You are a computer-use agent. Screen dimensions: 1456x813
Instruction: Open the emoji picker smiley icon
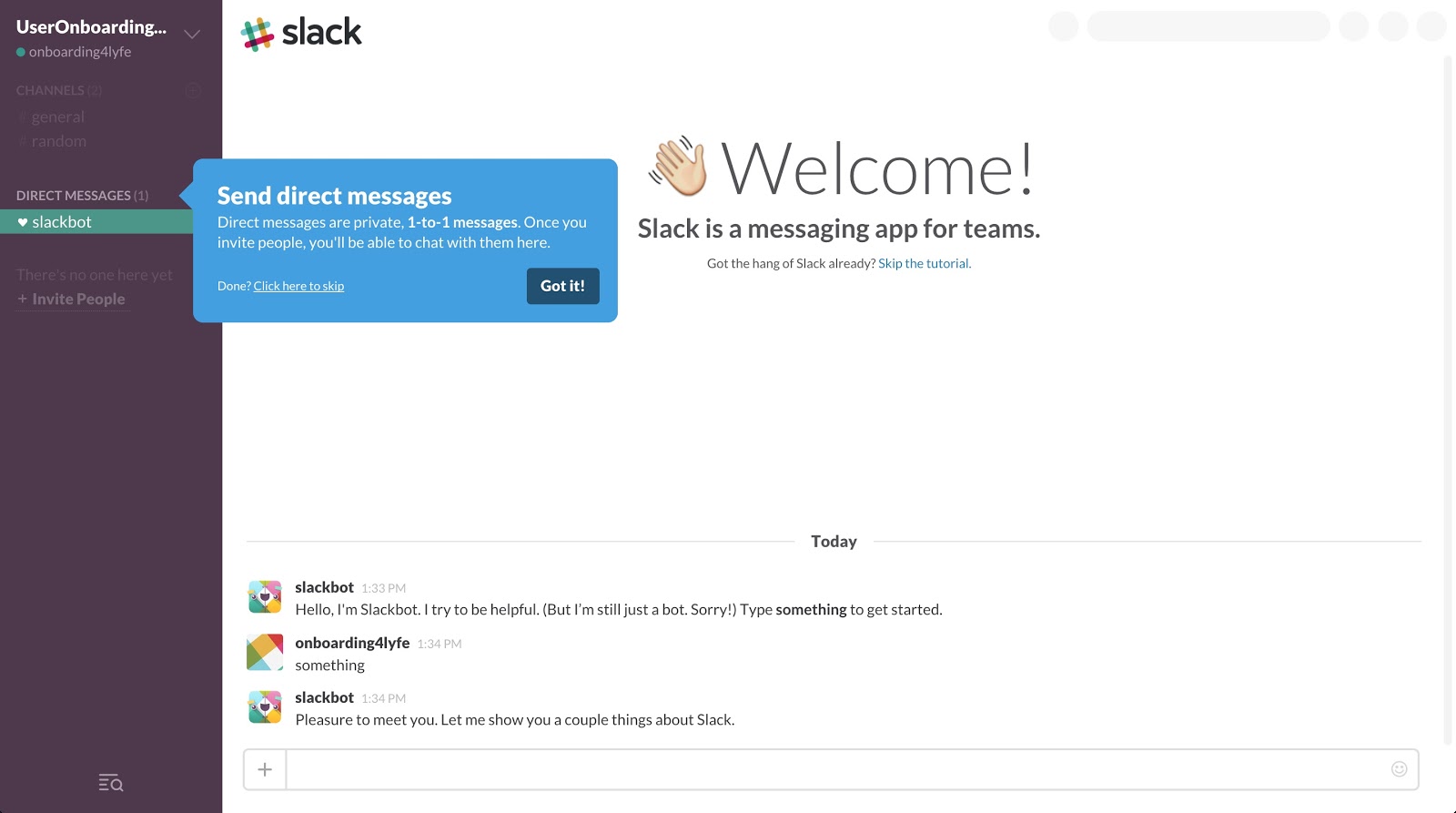(x=1399, y=769)
